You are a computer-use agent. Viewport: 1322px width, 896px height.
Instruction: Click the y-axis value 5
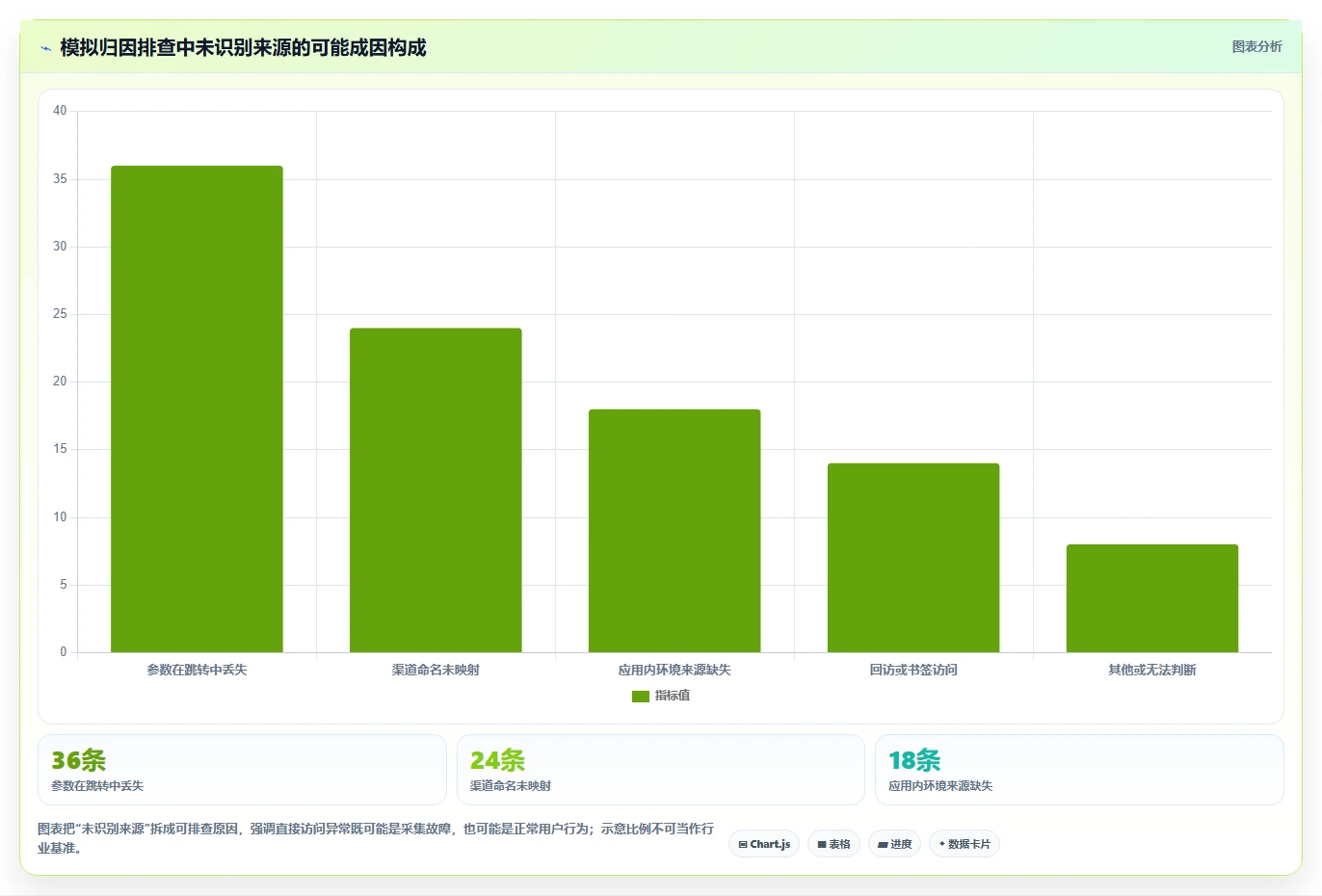64,585
